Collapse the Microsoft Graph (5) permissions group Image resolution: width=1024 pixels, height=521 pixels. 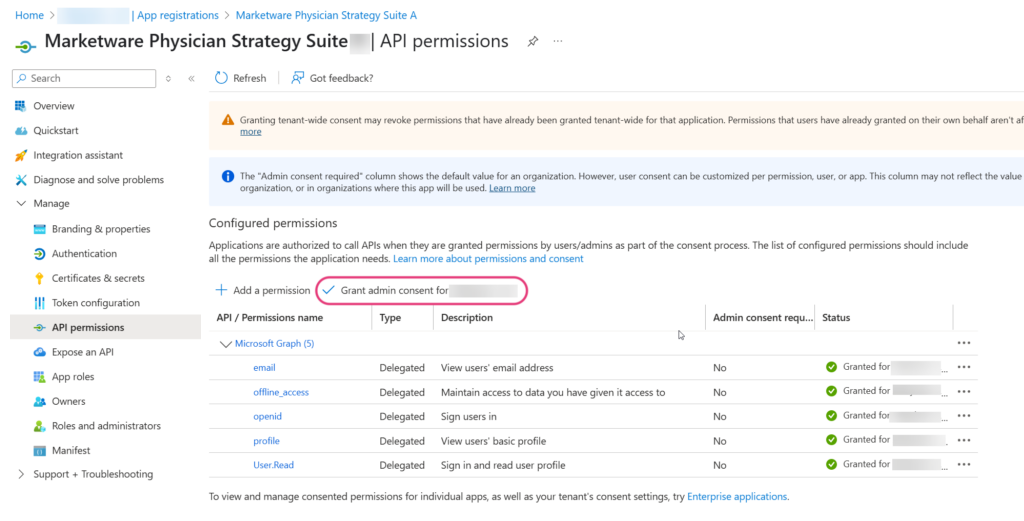coord(227,343)
